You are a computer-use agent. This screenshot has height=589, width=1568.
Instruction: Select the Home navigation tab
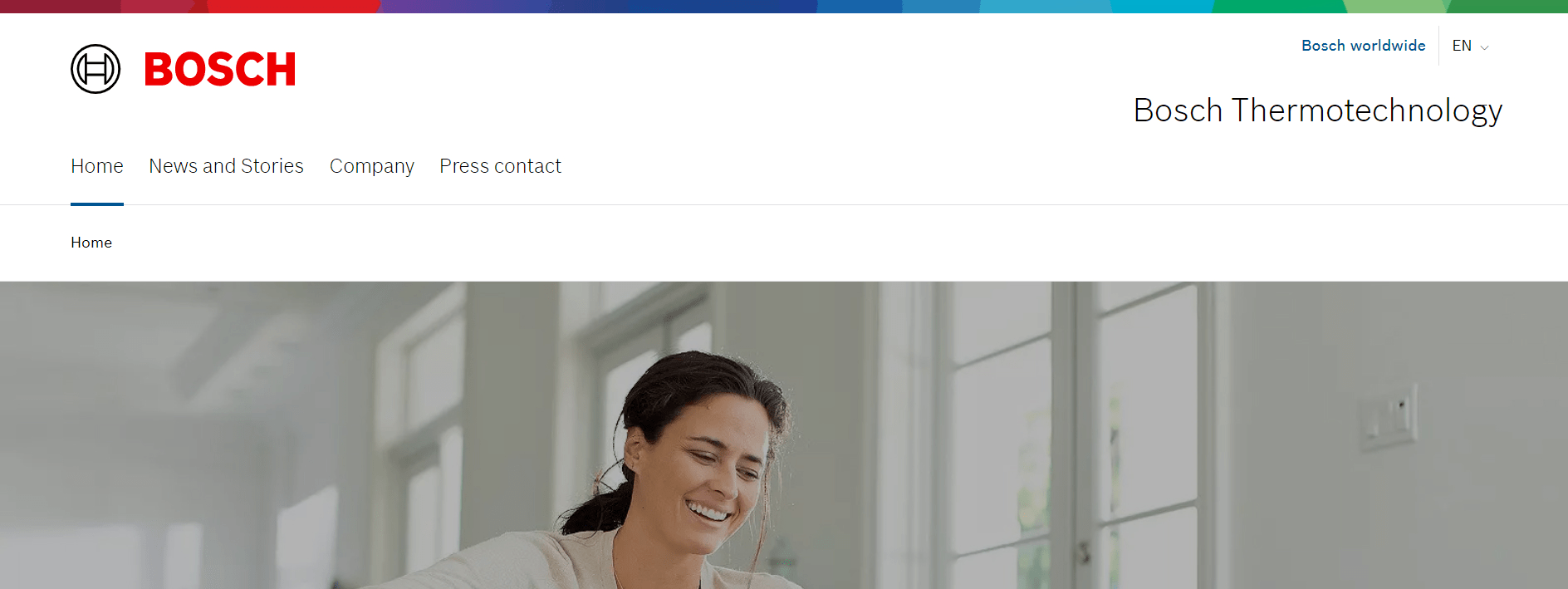(97, 166)
